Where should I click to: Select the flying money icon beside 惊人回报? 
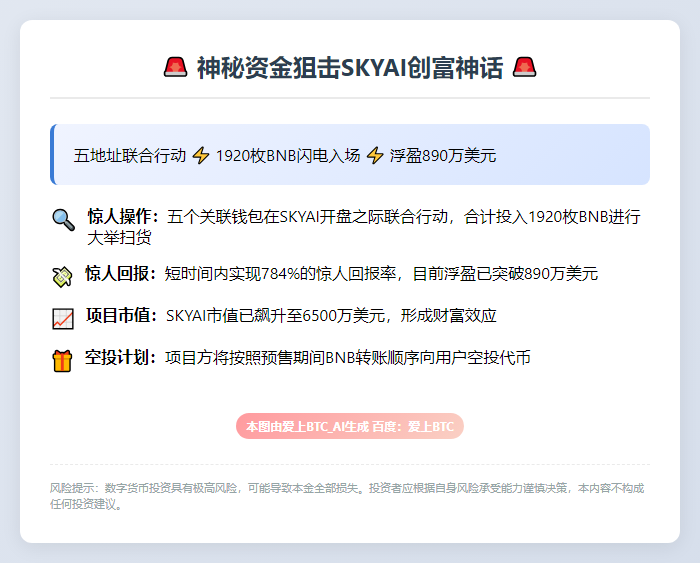coord(63,275)
